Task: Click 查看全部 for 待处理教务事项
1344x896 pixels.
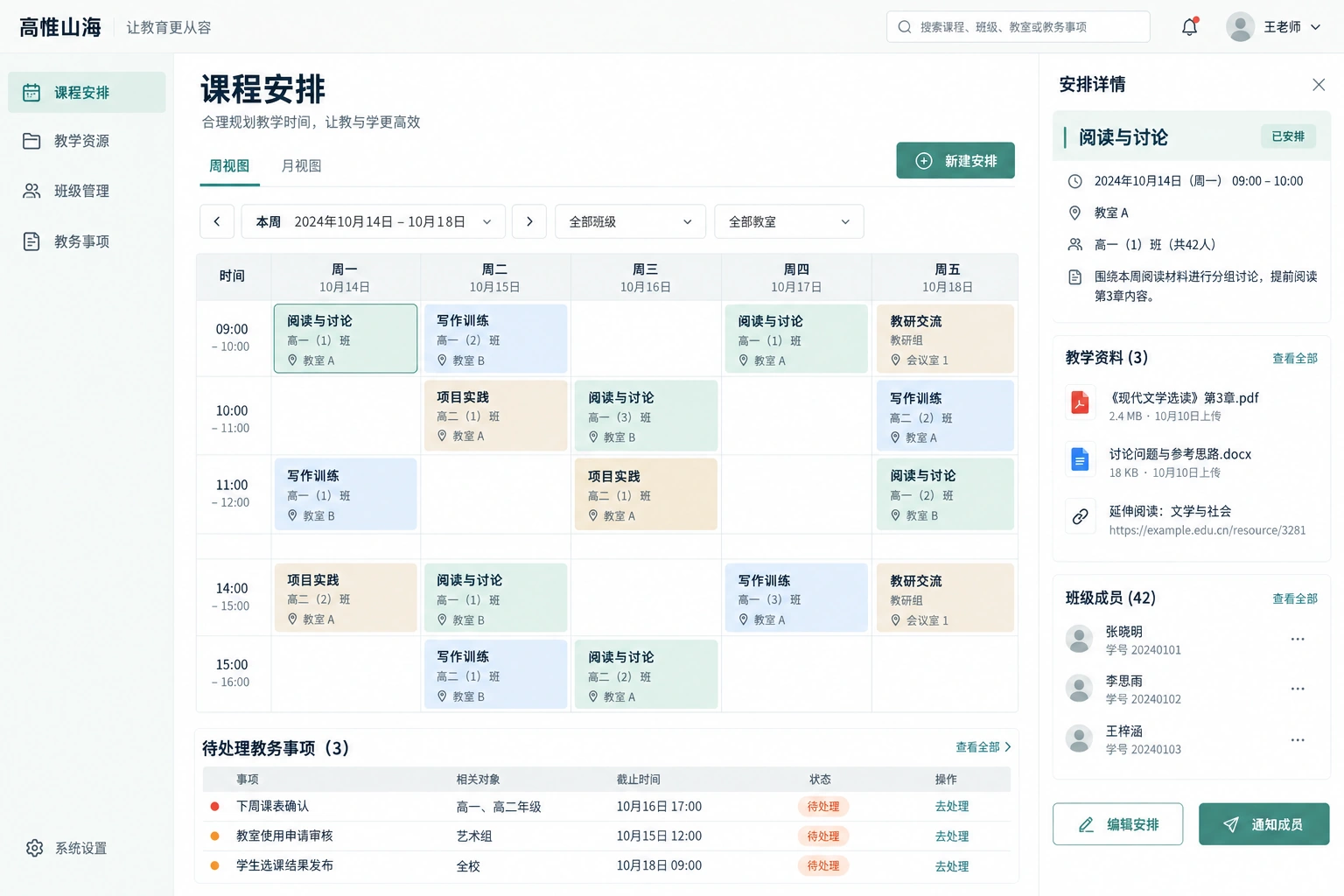Action: tap(983, 747)
